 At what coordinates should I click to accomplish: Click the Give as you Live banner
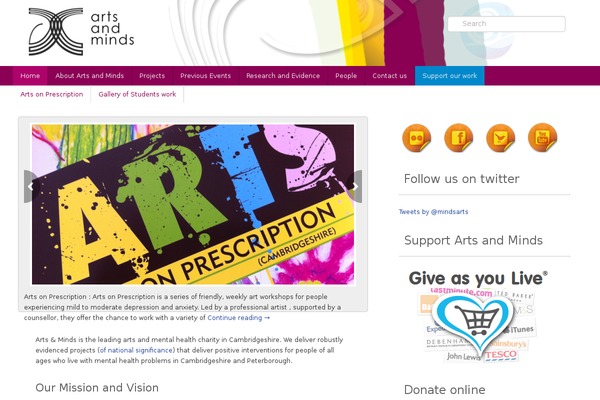(x=478, y=316)
